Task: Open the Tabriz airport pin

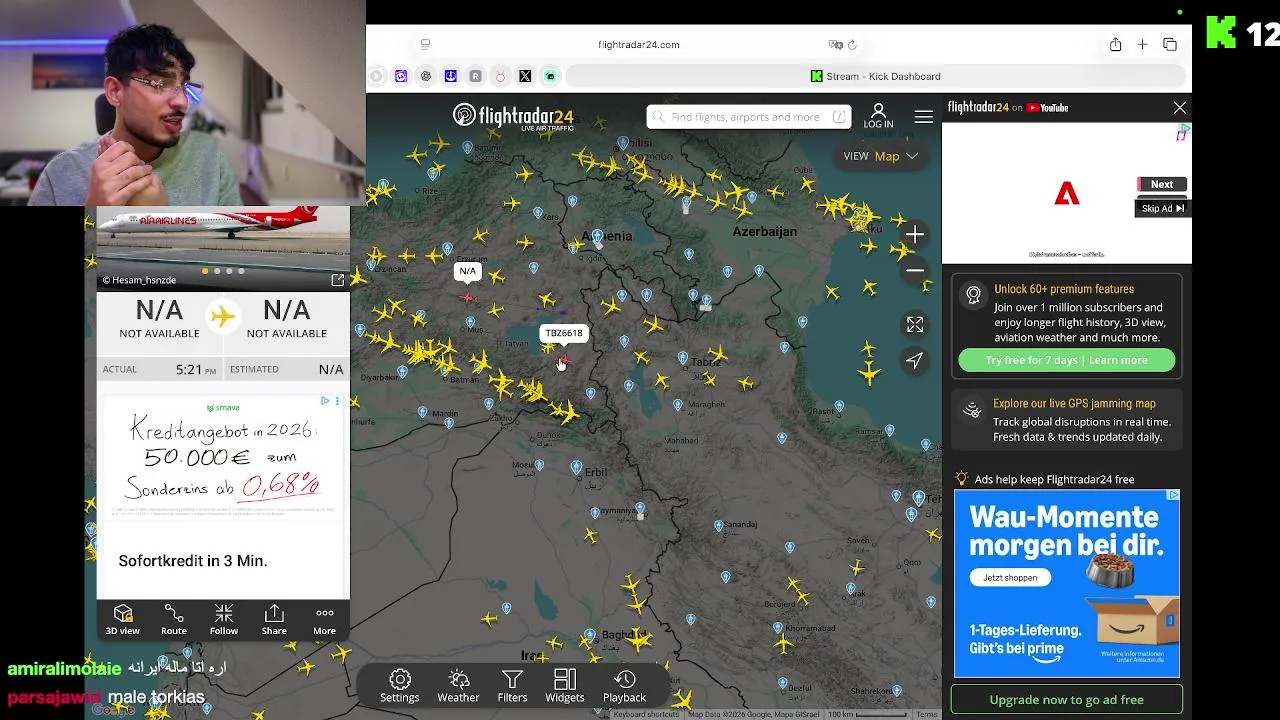Action: tap(683, 356)
